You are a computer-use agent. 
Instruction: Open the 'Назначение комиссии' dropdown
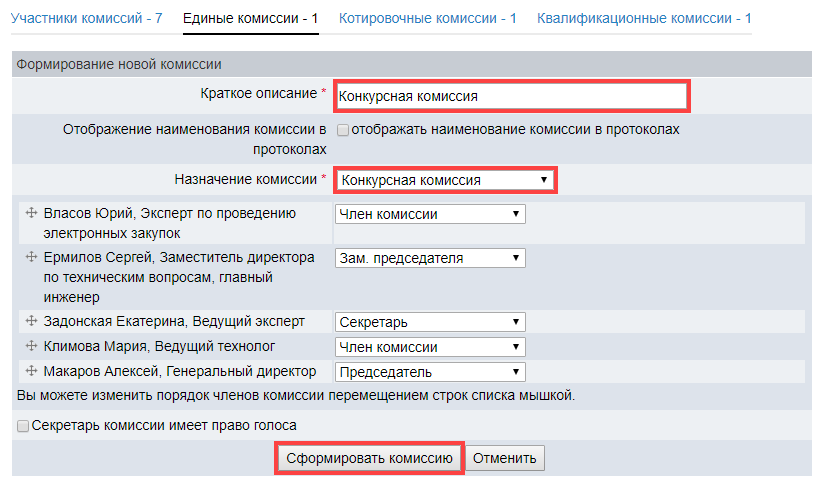[444, 180]
